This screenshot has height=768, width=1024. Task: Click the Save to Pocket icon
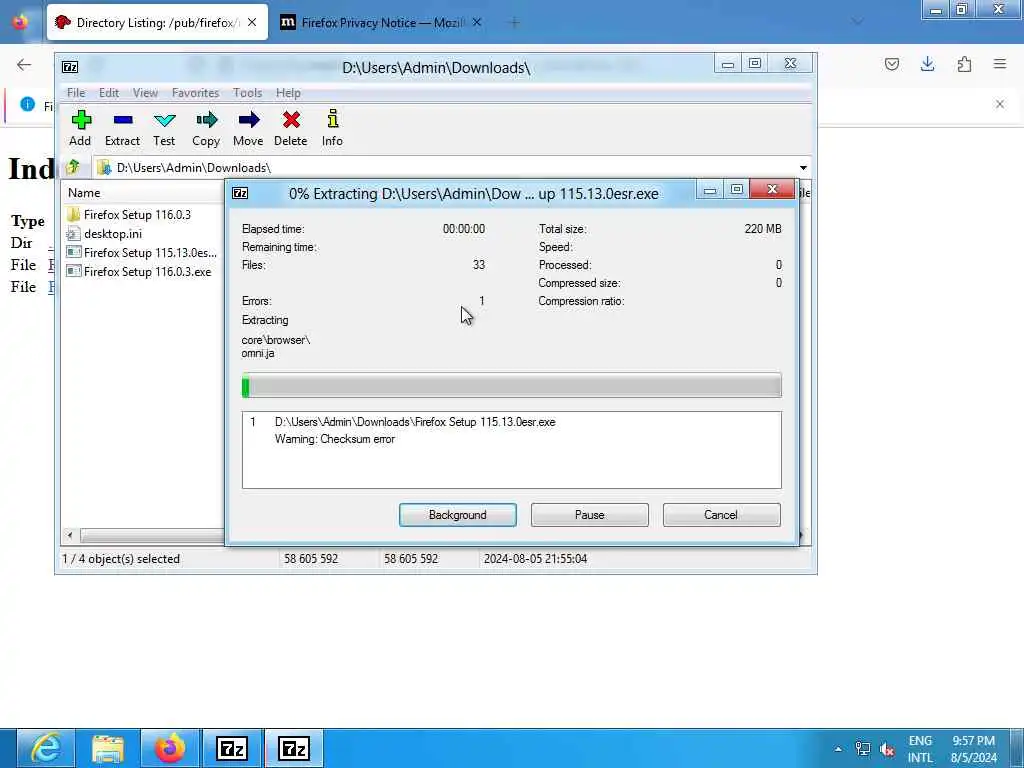click(x=891, y=64)
